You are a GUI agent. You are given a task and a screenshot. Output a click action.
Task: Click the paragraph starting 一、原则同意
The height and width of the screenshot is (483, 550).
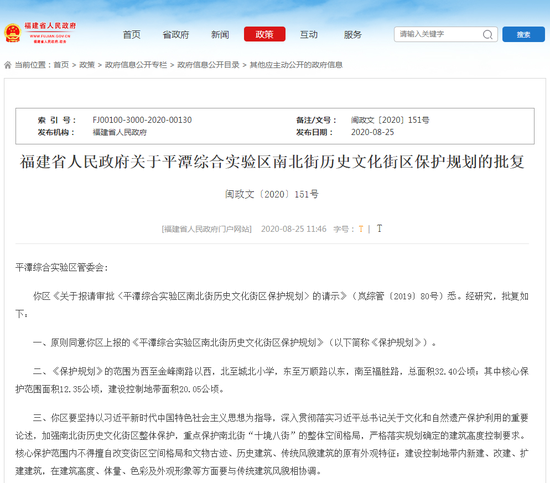pyautogui.click(x=234, y=343)
